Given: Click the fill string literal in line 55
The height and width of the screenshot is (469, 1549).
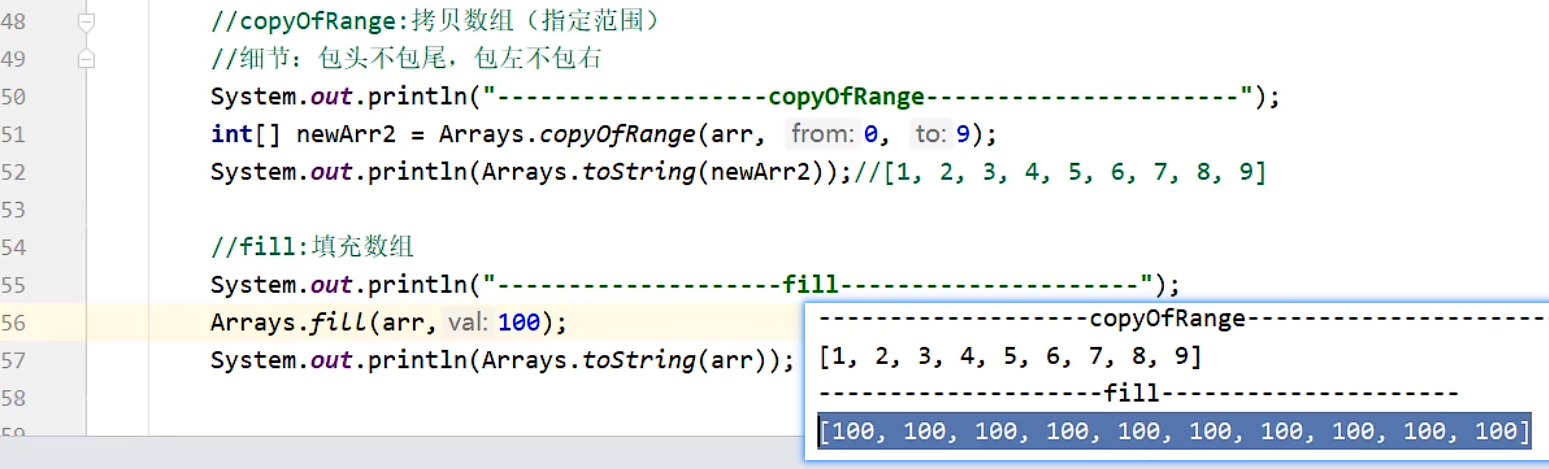Looking at the screenshot, I should click(x=818, y=285).
